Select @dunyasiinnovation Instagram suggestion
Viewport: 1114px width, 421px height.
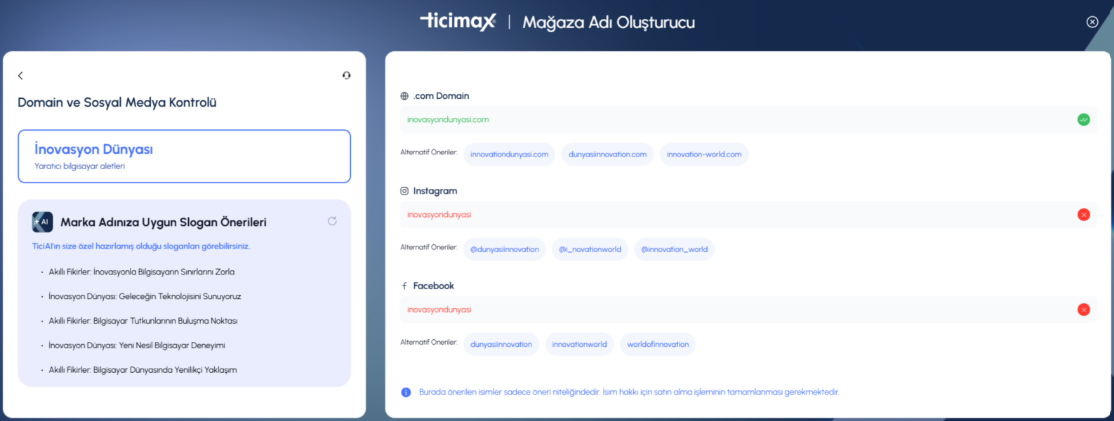pos(504,249)
